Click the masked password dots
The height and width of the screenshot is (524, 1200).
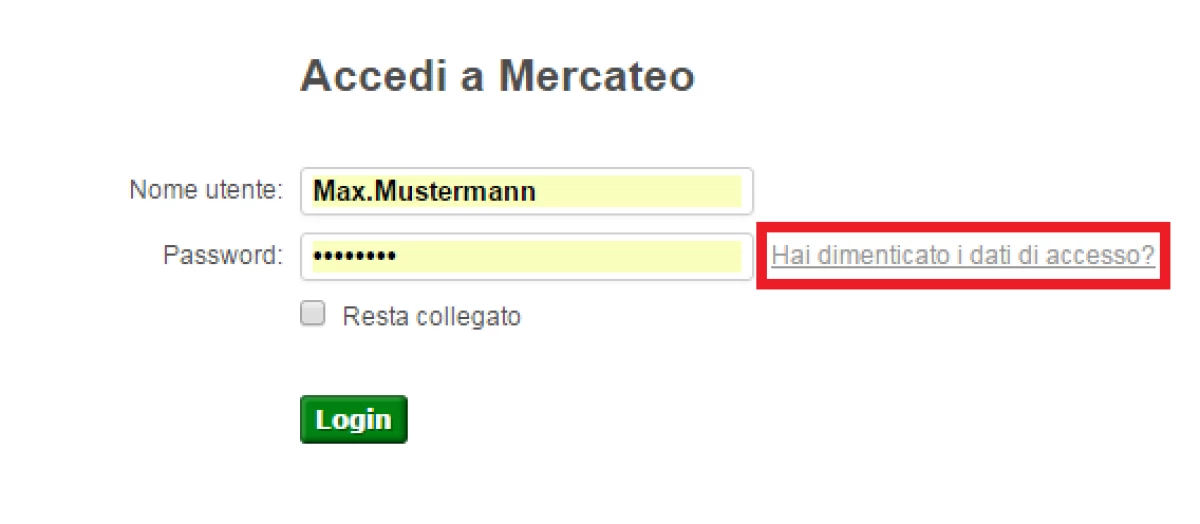tap(354, 257)
